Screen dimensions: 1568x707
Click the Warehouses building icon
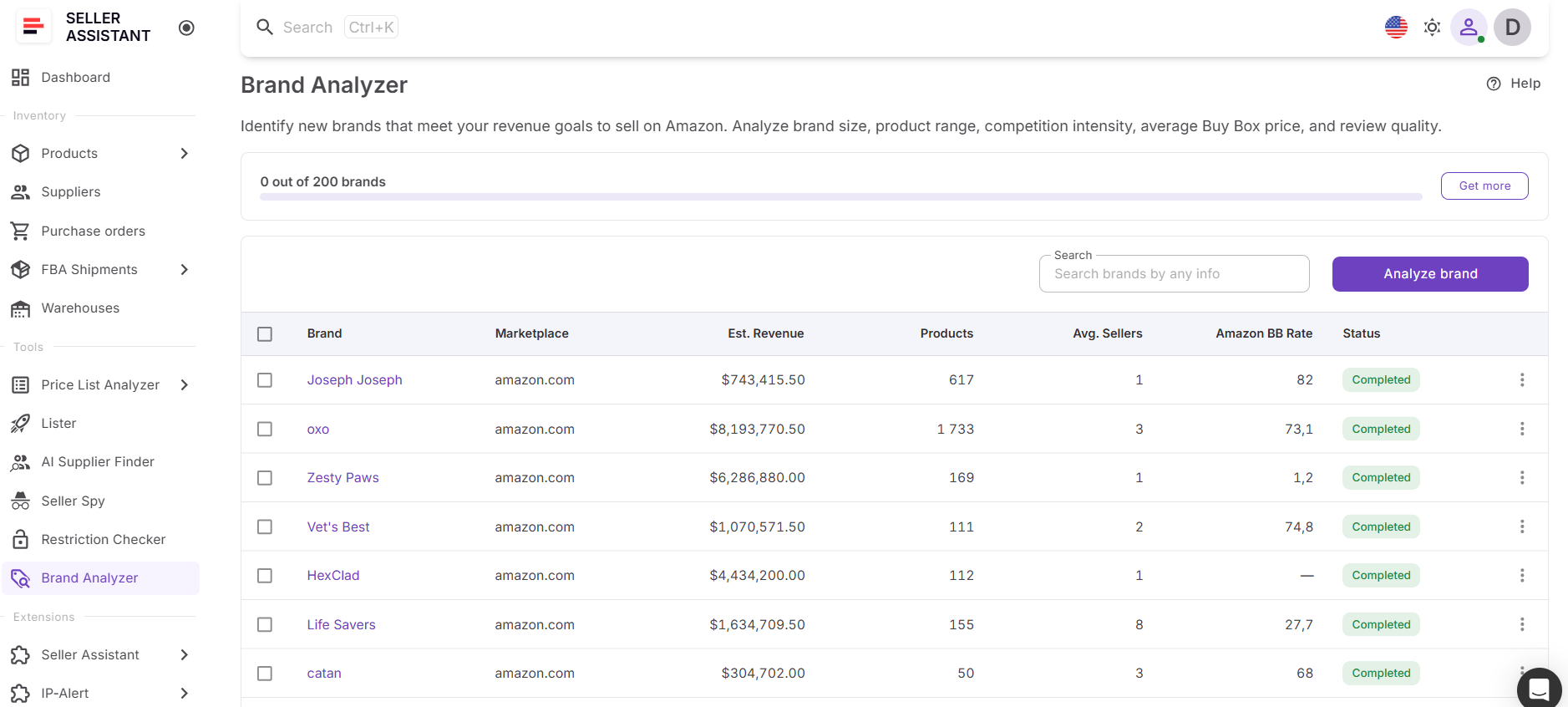pos(21,308)
